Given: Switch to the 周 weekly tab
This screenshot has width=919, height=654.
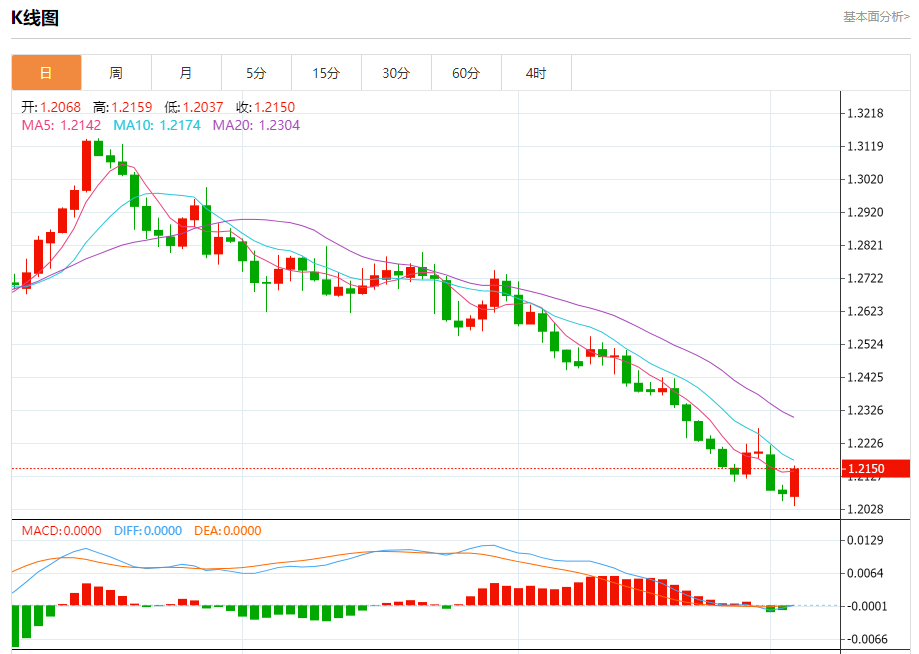Looking at the screenshot, I should click(x=116, y=73).
